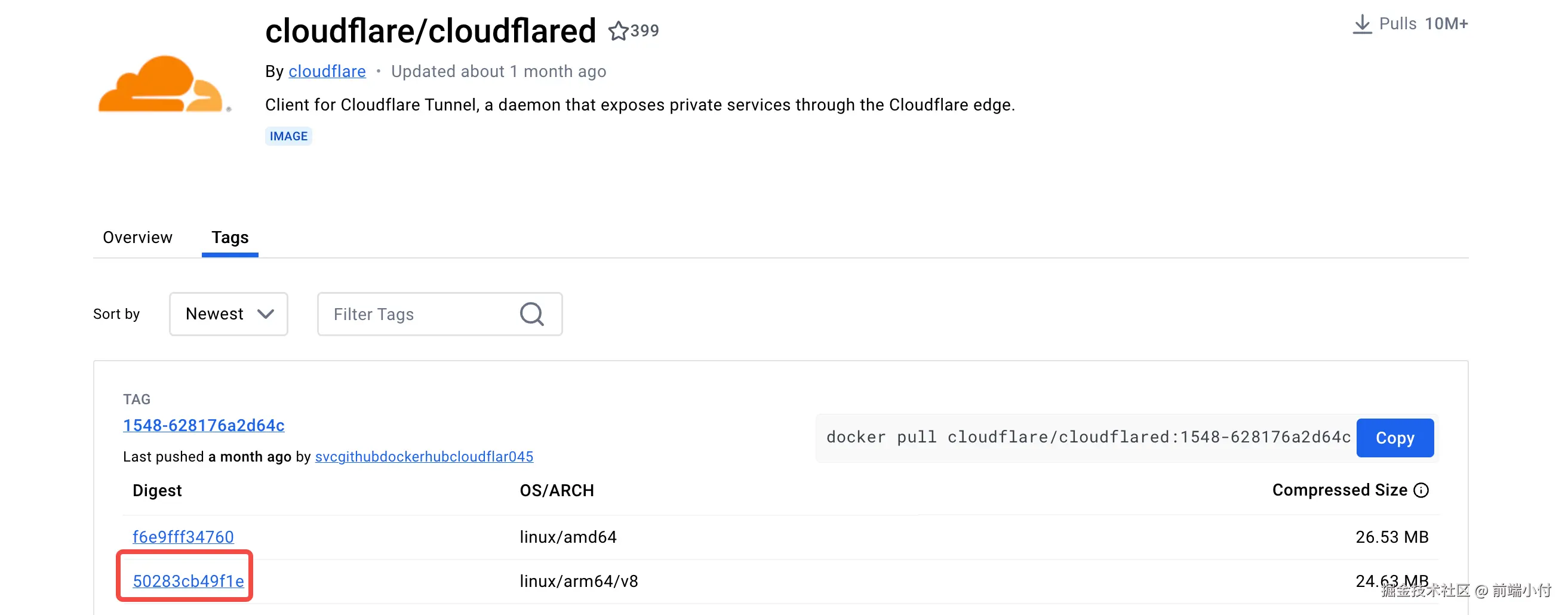The width and height of the screenshot is (1568, 615).
Task: Open the svcgithubdockerhubcloudflar045 user link
Action: click(424, 457)
